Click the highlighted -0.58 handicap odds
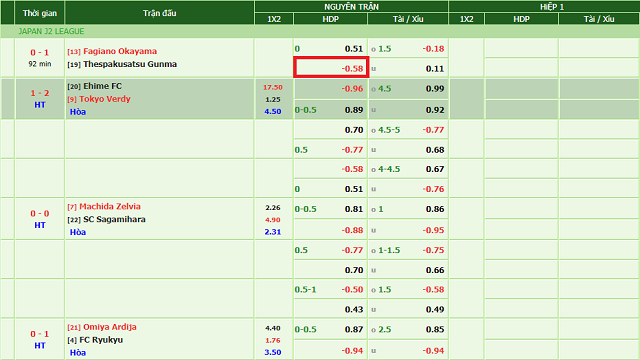This screenshot has height=360, width=640. pyautogui.click(x=352, y=68)
